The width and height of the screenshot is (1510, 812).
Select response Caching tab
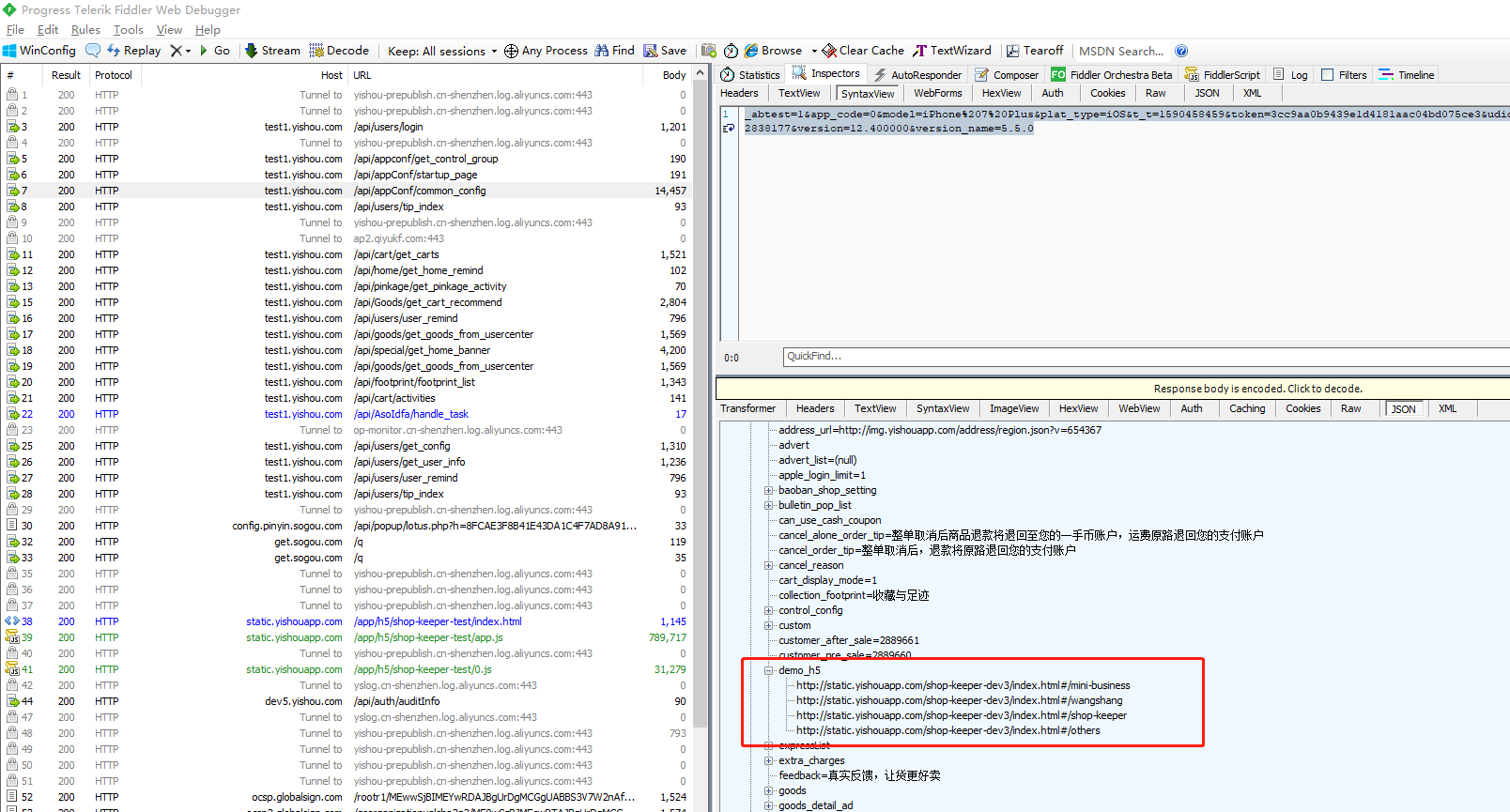(1247, 408)
